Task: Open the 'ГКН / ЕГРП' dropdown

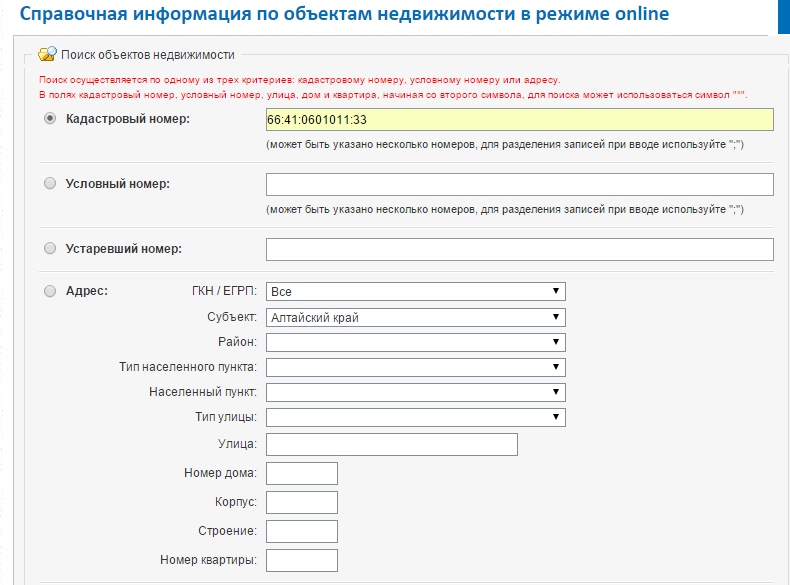Action: pyautogui.click(x=415, y=291)
